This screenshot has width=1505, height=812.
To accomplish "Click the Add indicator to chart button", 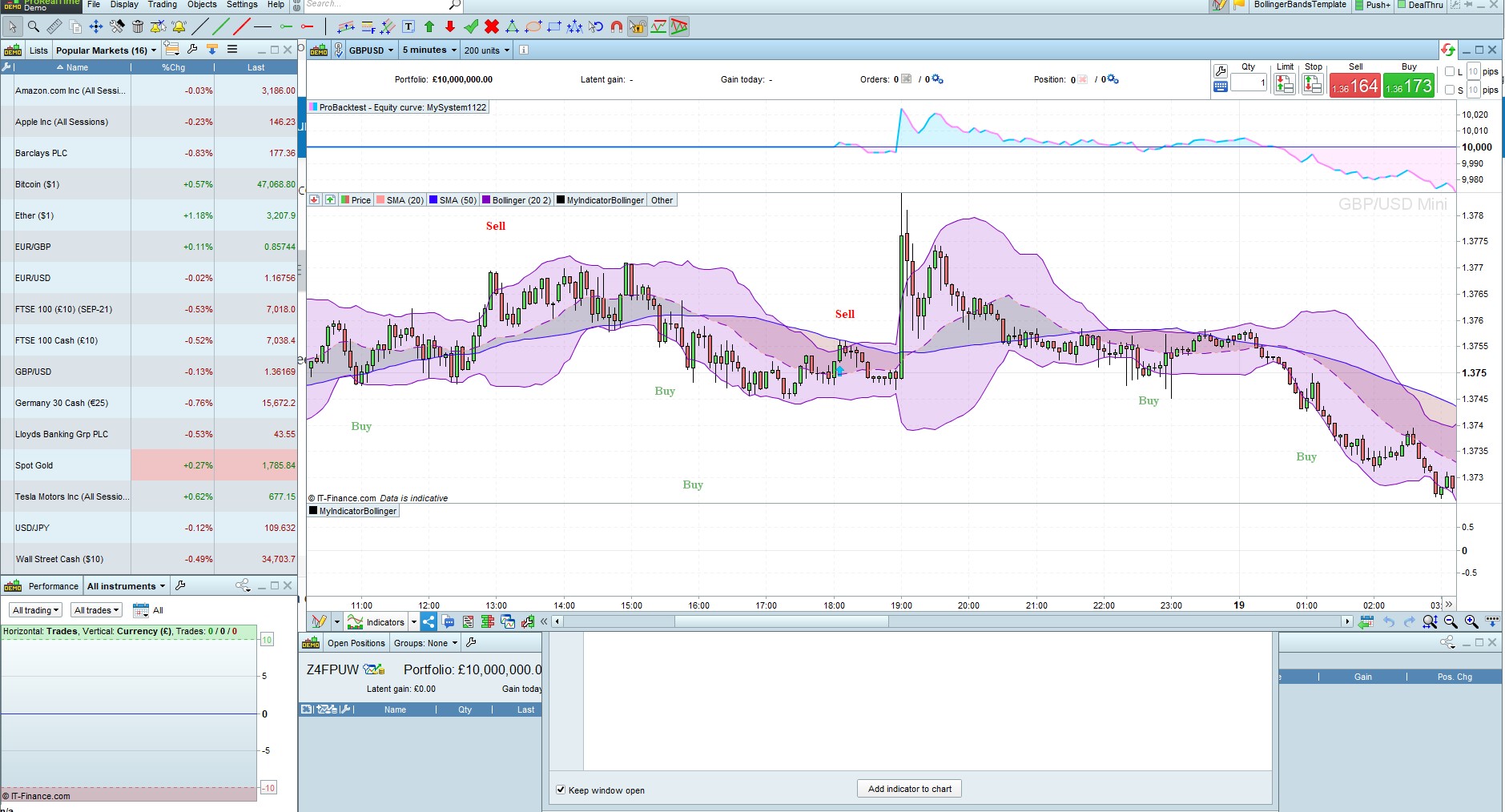I will tap(909, 789).
